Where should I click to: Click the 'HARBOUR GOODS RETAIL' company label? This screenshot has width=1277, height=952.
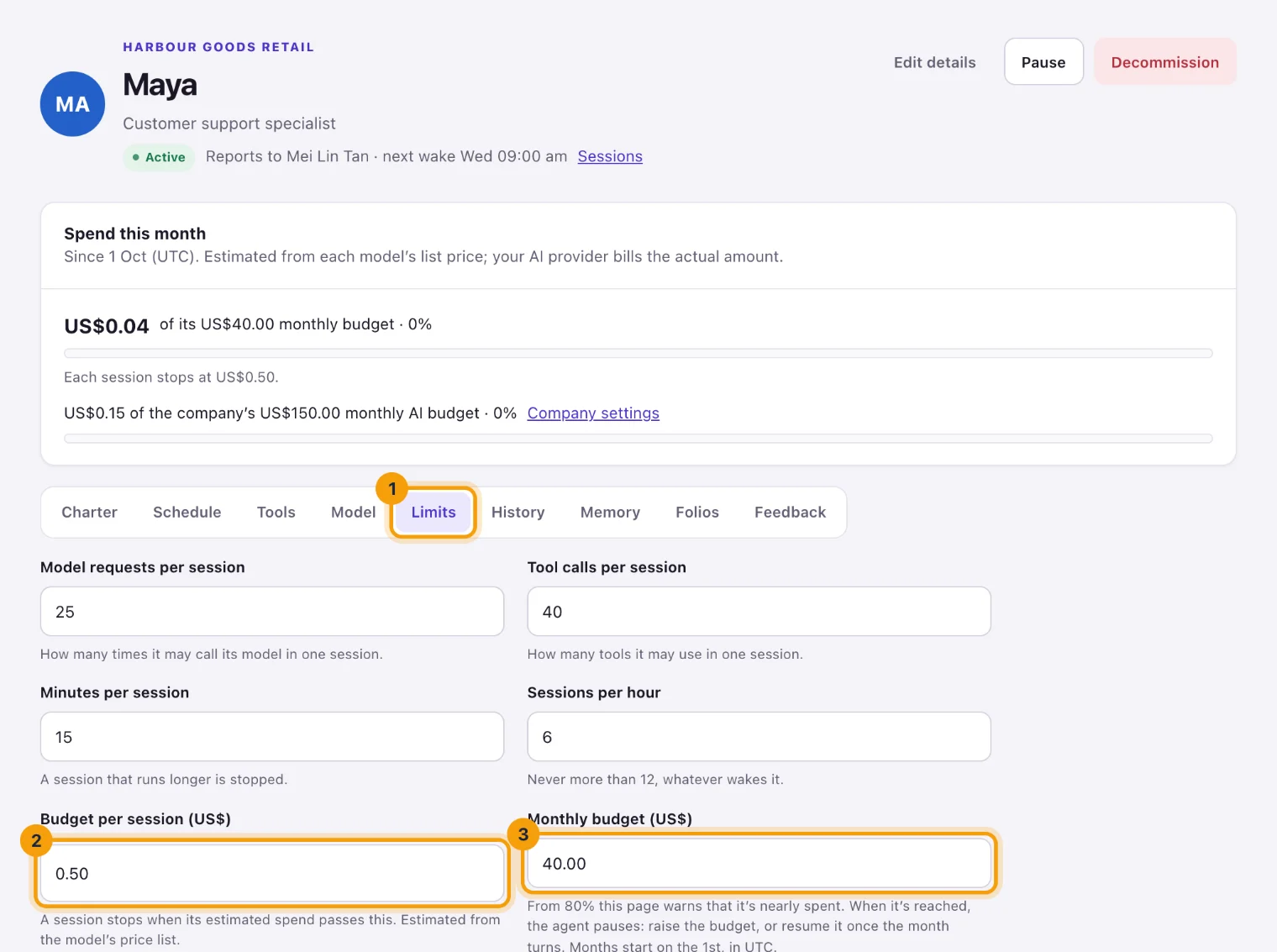pos(218,47)
